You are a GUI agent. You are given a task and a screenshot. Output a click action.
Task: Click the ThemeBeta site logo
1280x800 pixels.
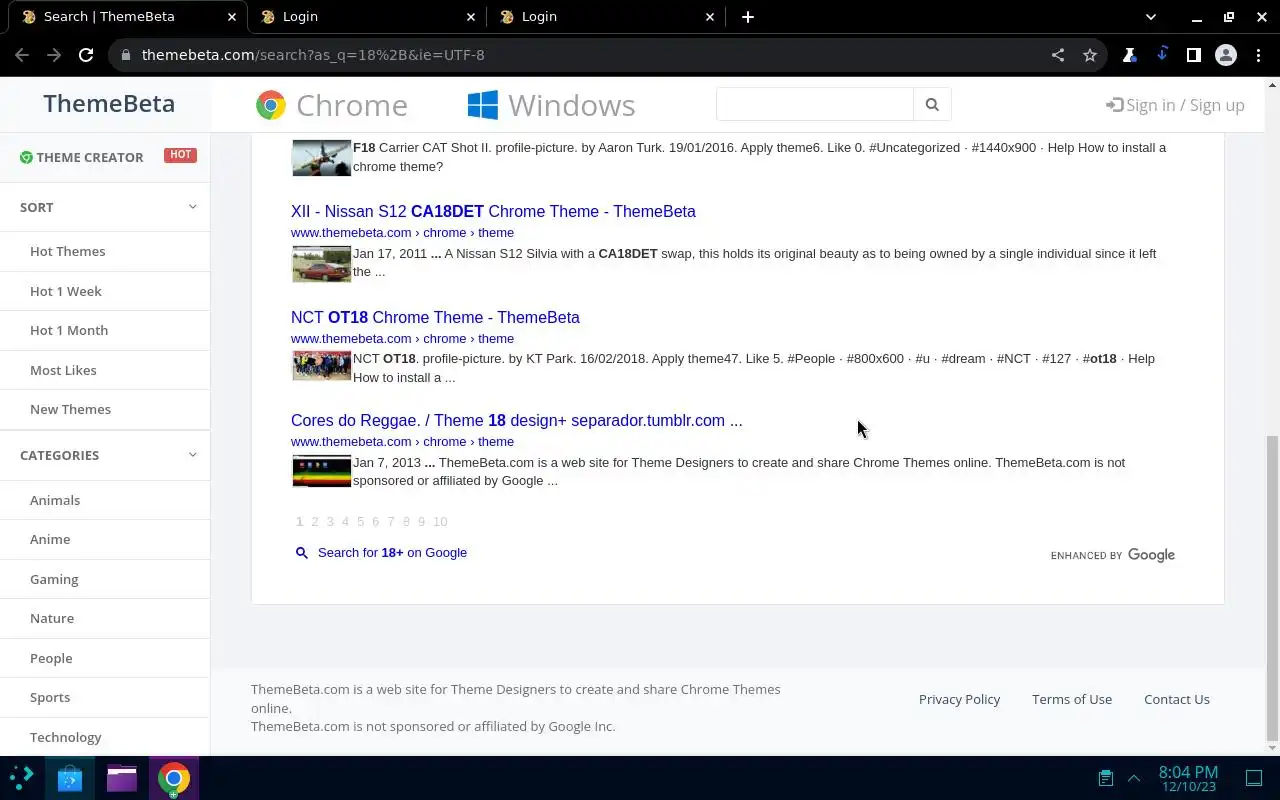pos(109,104)
